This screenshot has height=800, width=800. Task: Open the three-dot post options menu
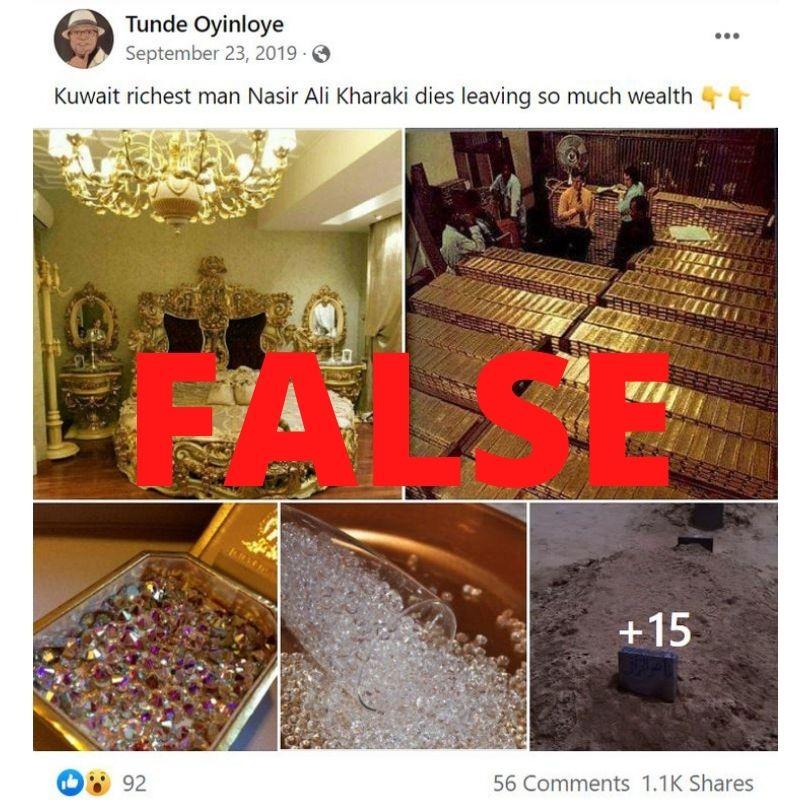coord(727,36)
